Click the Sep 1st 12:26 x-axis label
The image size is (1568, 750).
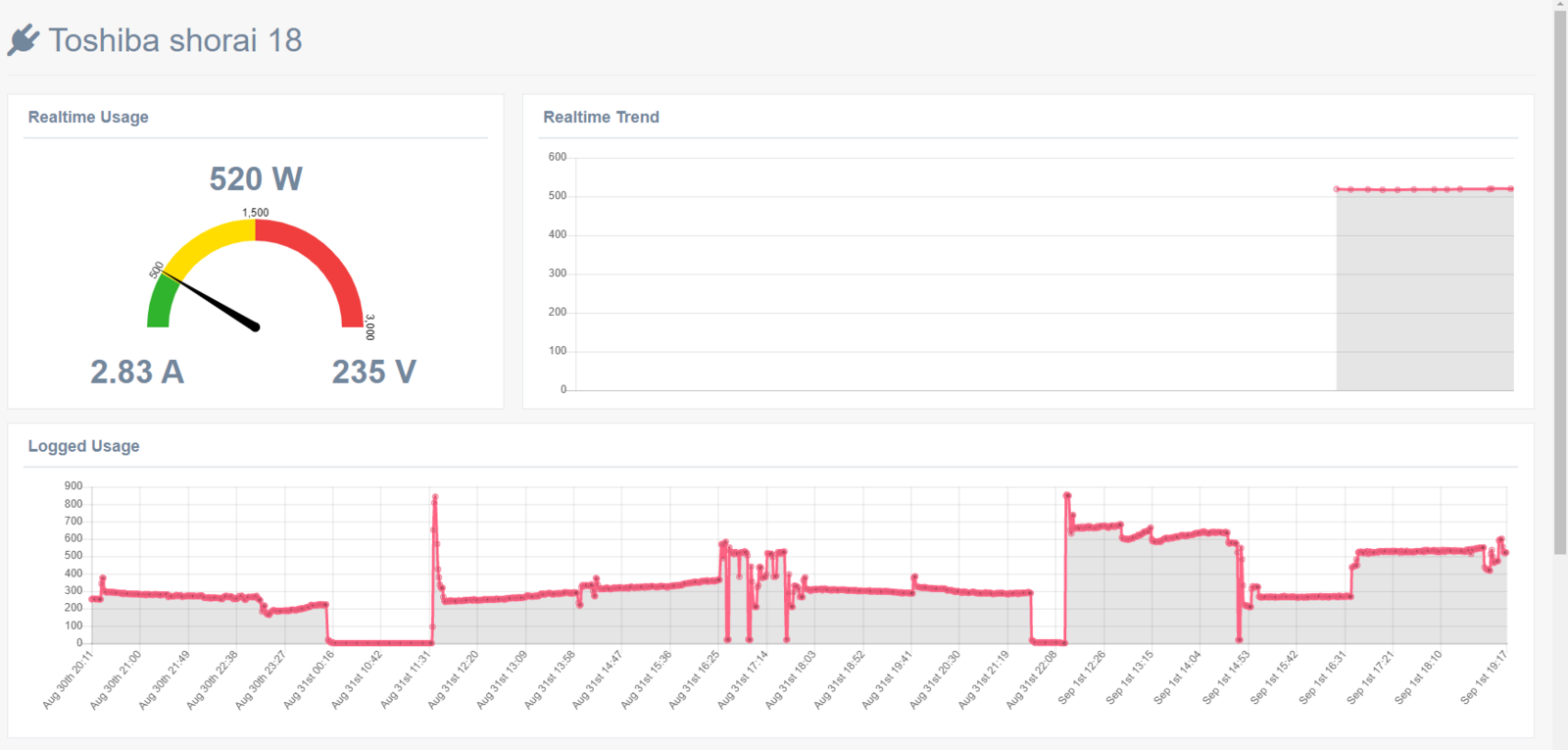point(1082,677)
